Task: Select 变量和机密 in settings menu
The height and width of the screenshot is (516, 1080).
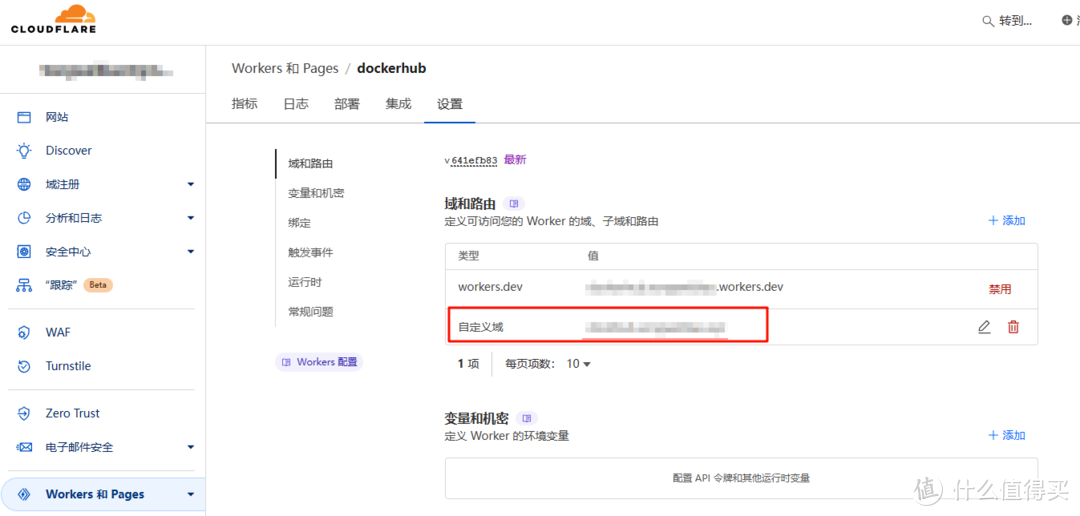Action: pyautogui.click(x=316, y=194)
